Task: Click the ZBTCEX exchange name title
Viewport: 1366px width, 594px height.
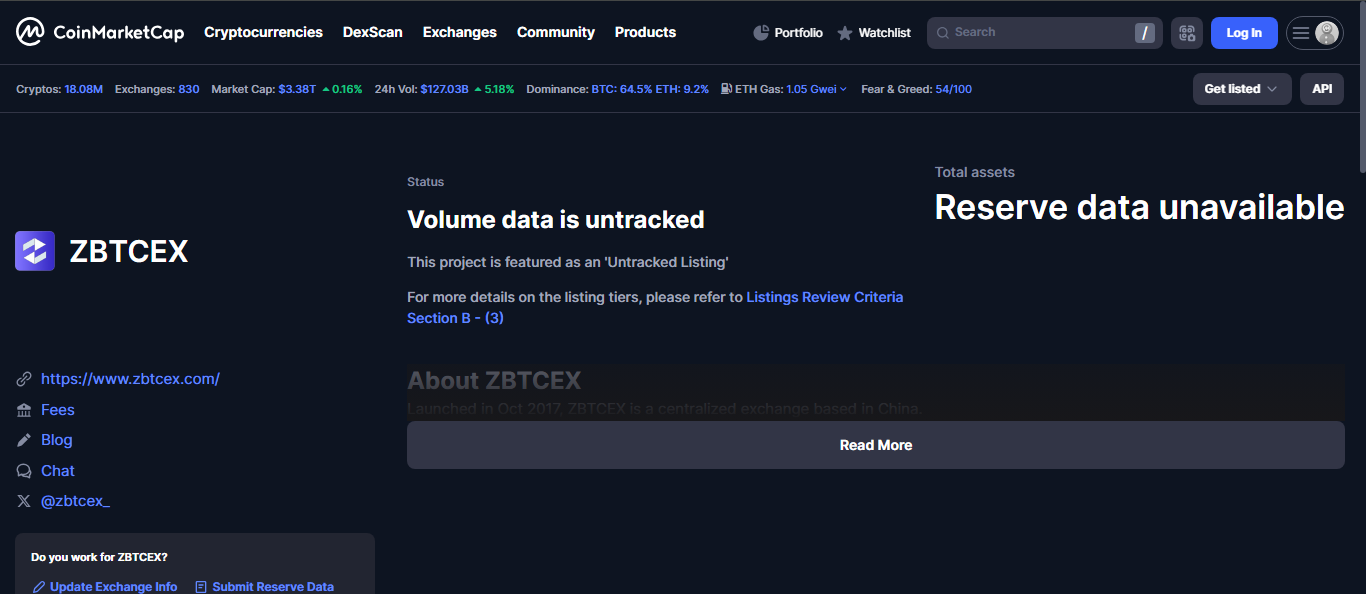Action: coord(129,251)
